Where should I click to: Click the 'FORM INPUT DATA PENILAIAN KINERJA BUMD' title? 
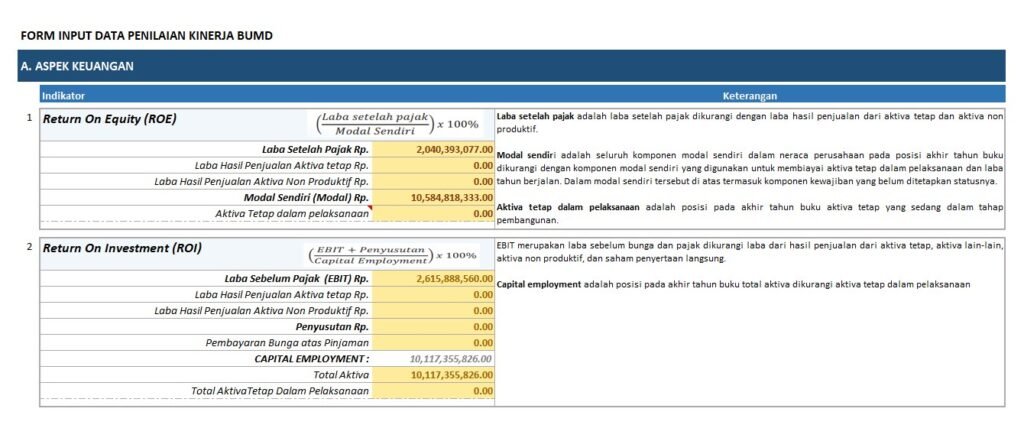[147, 36]
